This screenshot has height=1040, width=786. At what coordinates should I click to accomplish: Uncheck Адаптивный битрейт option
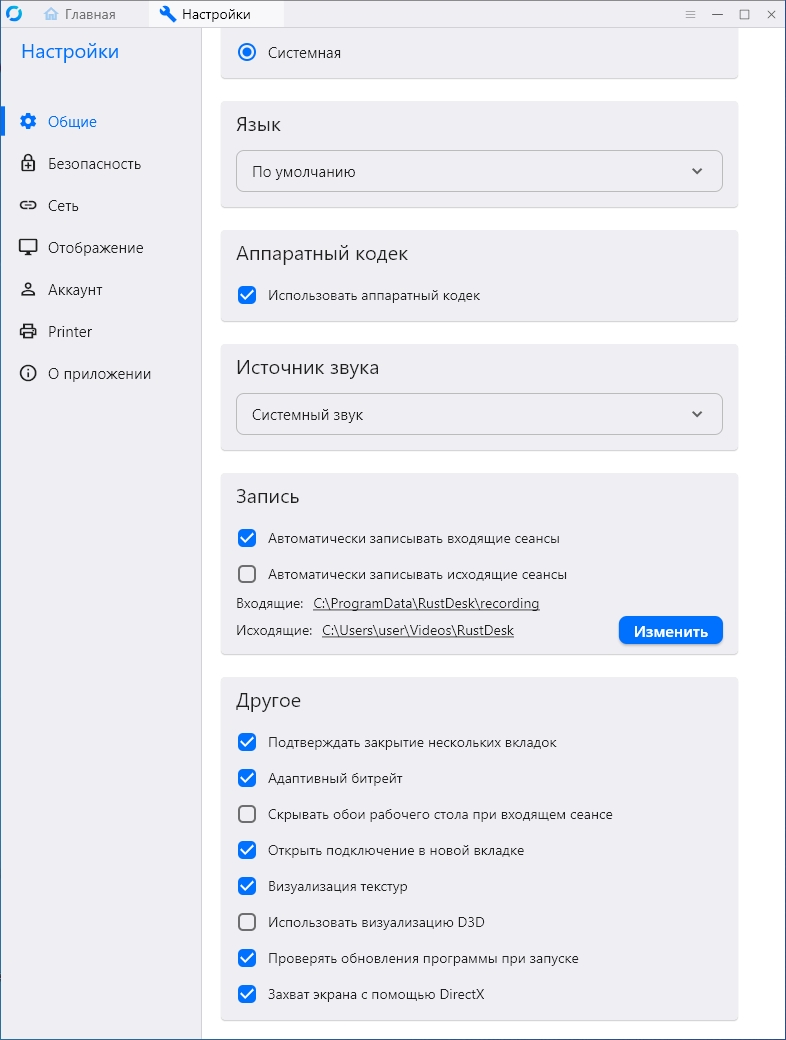pos(247,778)
